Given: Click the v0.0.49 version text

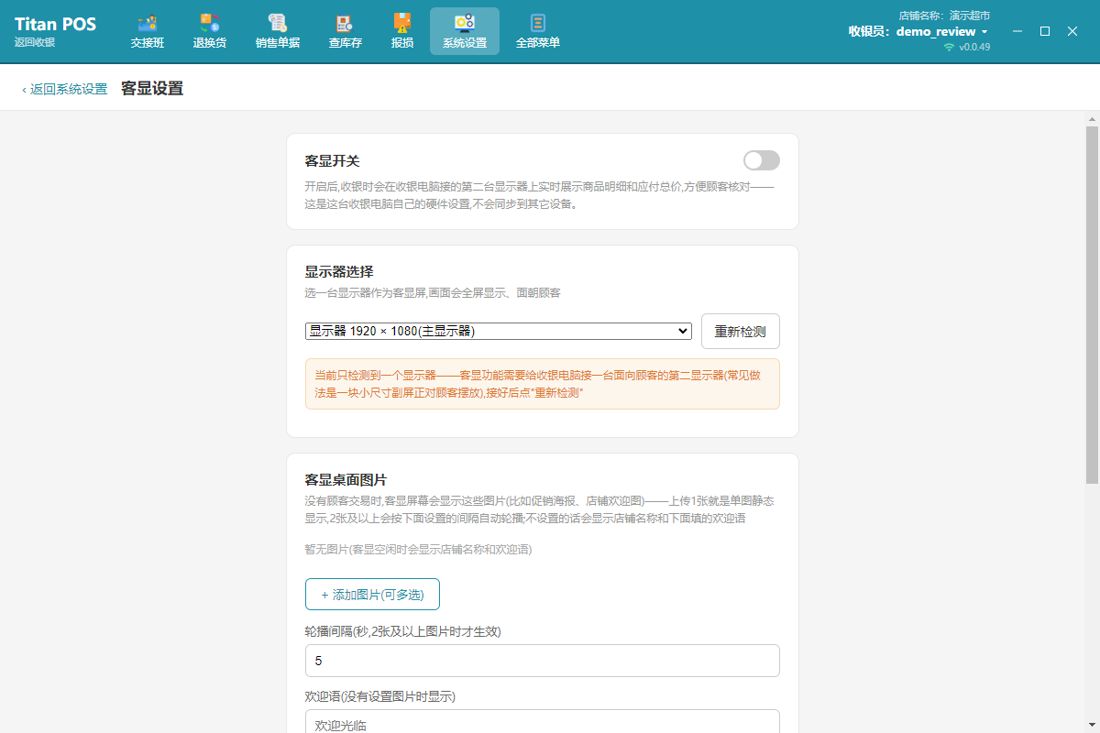Looking at the screenshot, I should [974, 47].
